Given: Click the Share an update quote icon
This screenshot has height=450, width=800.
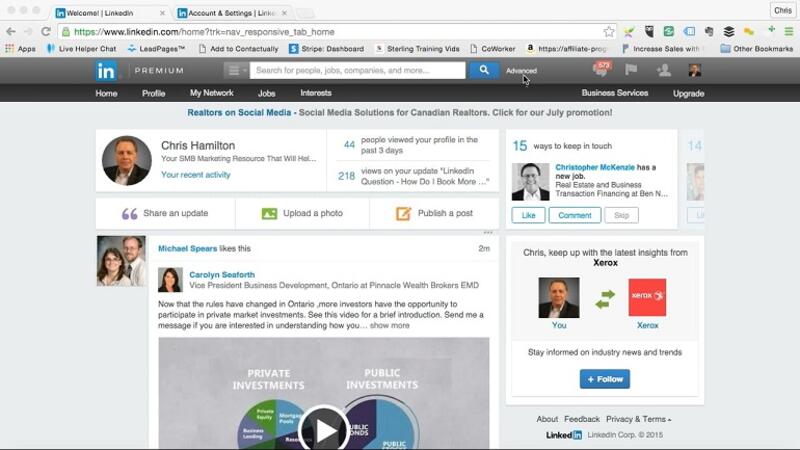Looking at the screenshot, I should [129, 214].
